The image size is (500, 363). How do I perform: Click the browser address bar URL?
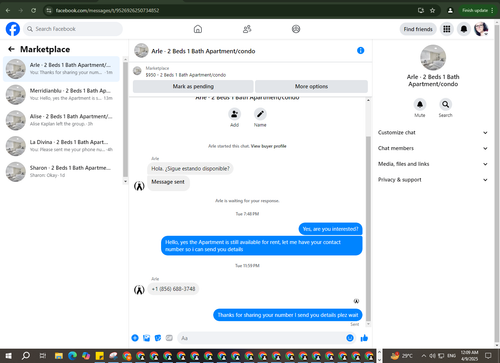107,10
